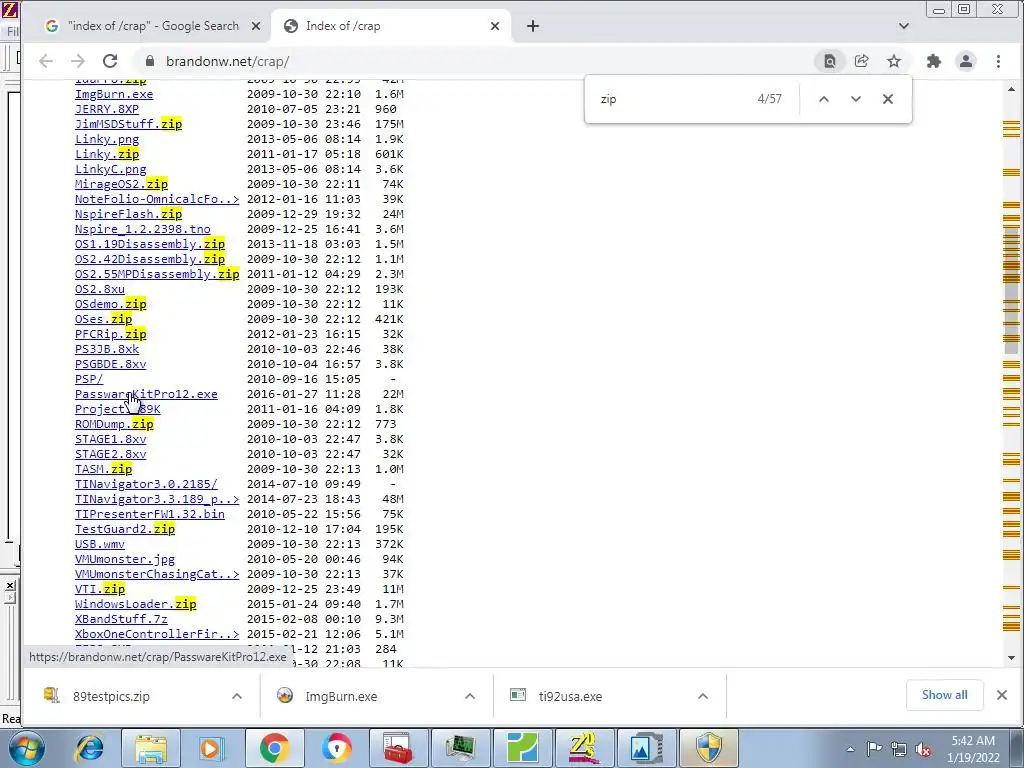Open the red toolbox taskbar app
1024x768 pixels.
pyautogui.click(x=398, y=748)
